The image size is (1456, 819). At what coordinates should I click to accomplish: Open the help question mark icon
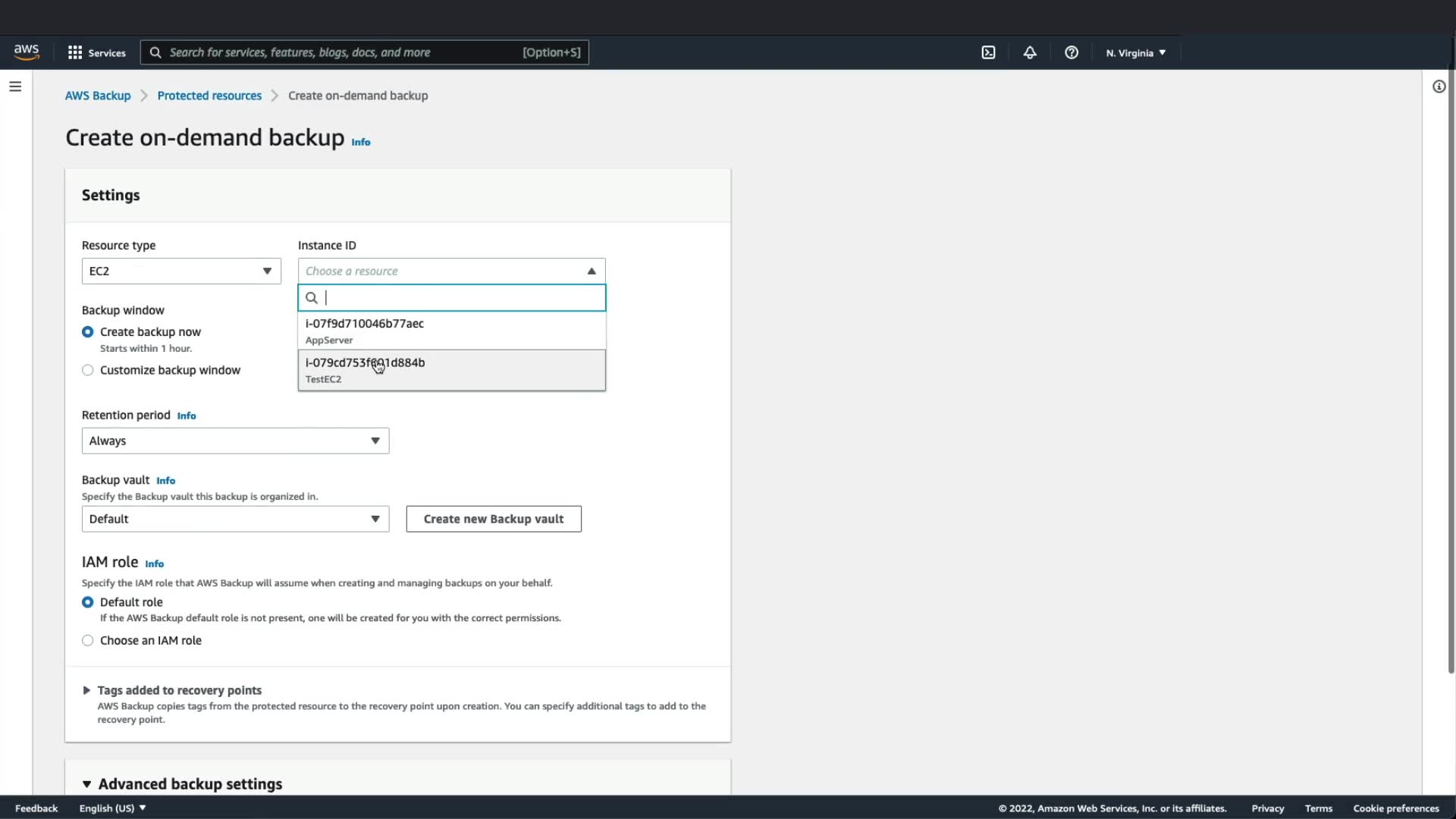click(1071, 52)
